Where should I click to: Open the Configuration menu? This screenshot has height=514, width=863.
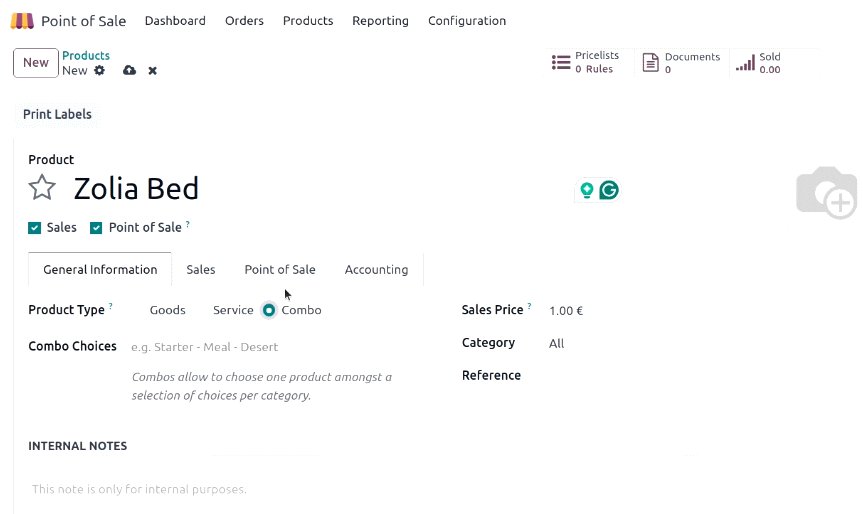(467, 21)
